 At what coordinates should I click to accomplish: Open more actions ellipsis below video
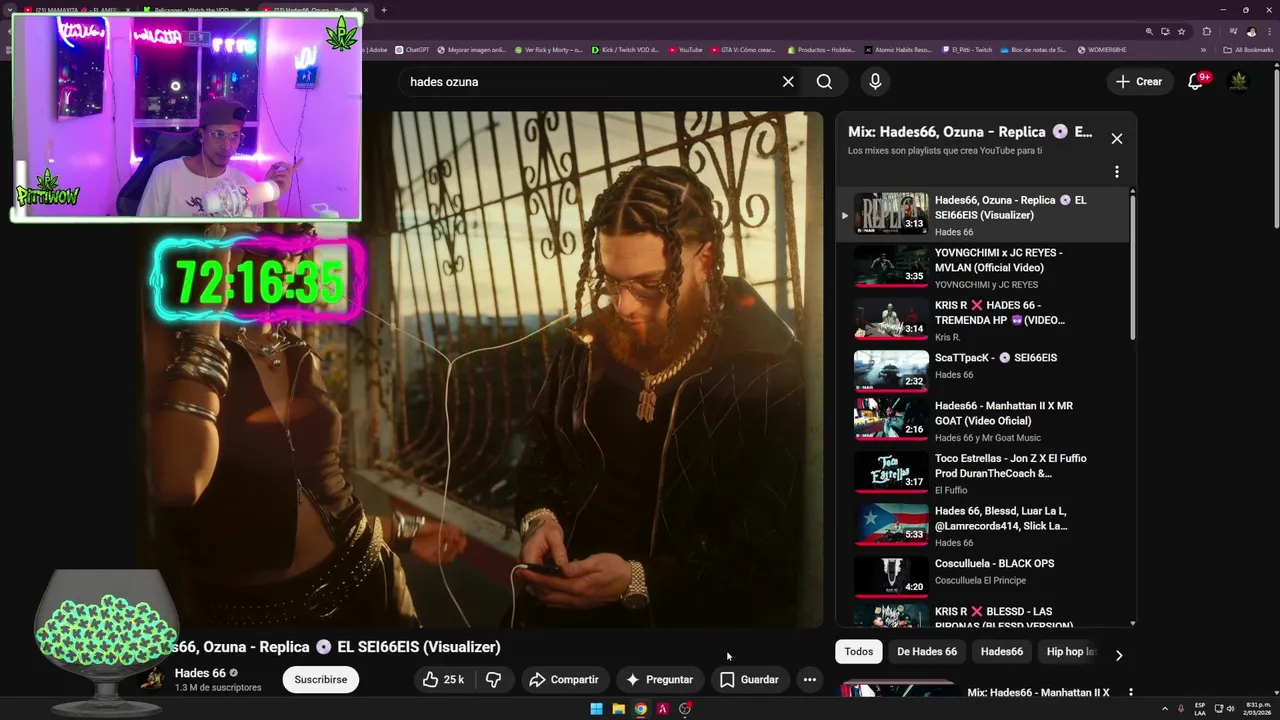coord(810,680)
